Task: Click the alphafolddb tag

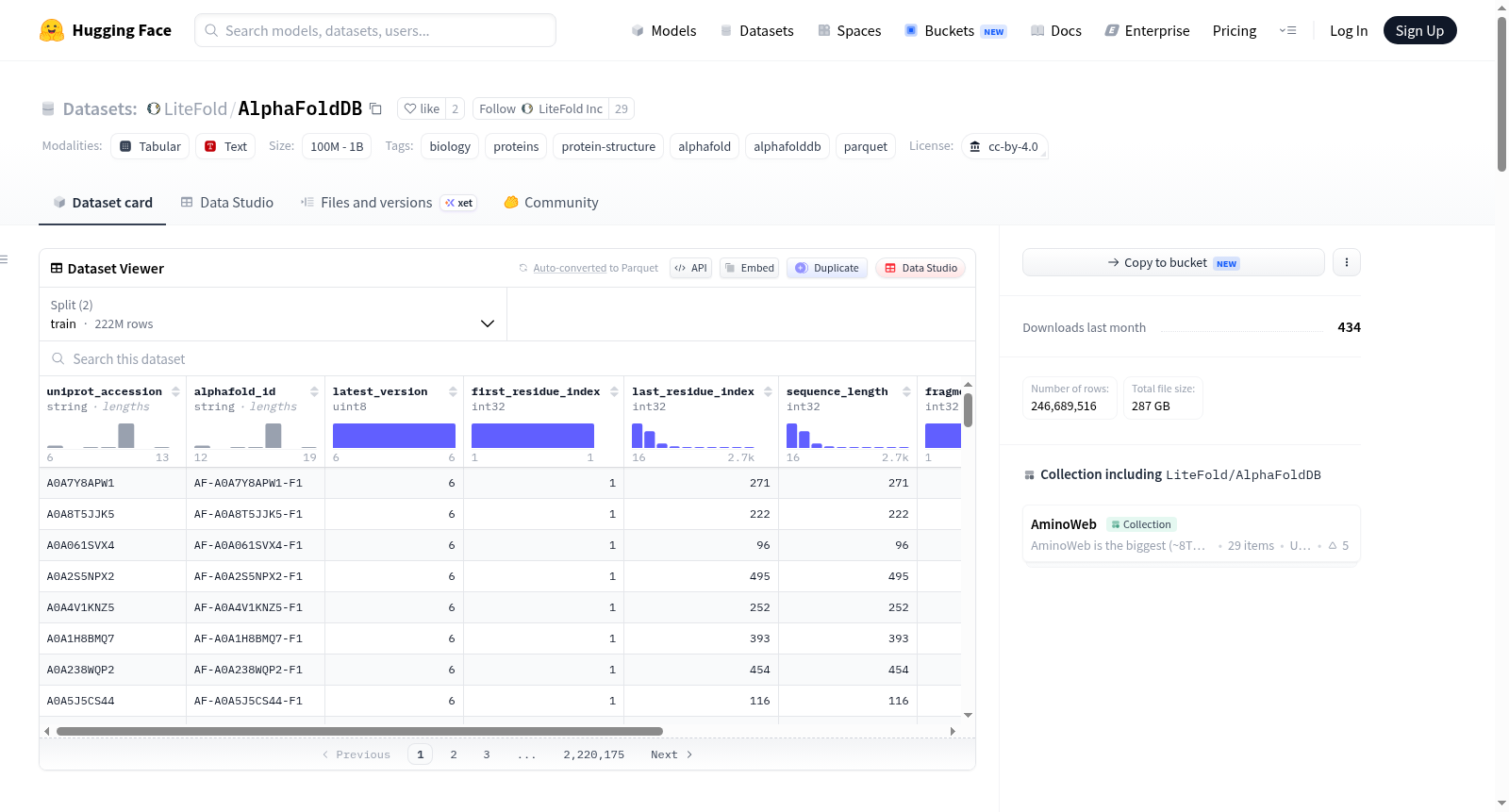Action: tap(787, 146)
